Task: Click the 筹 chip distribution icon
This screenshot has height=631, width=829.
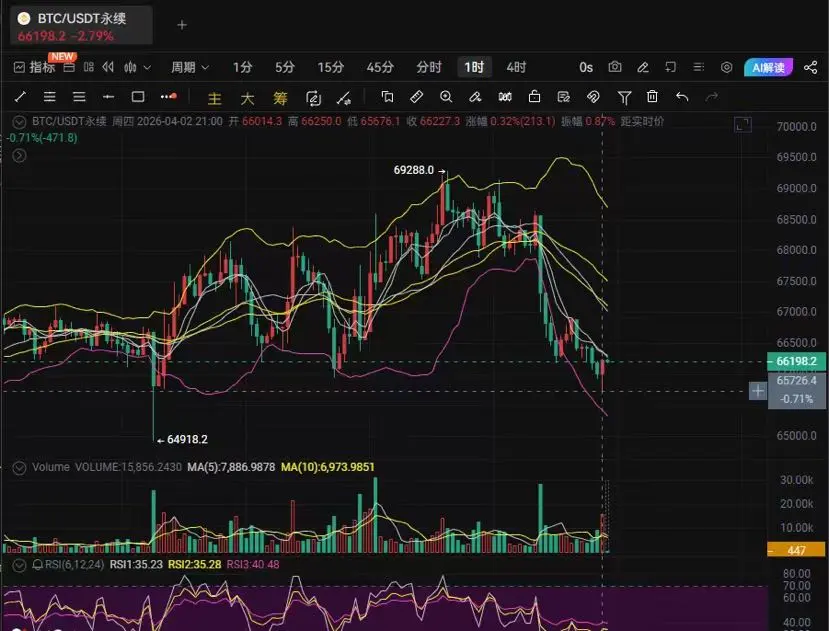Action: pyautogui.click(x=280, y=98)
